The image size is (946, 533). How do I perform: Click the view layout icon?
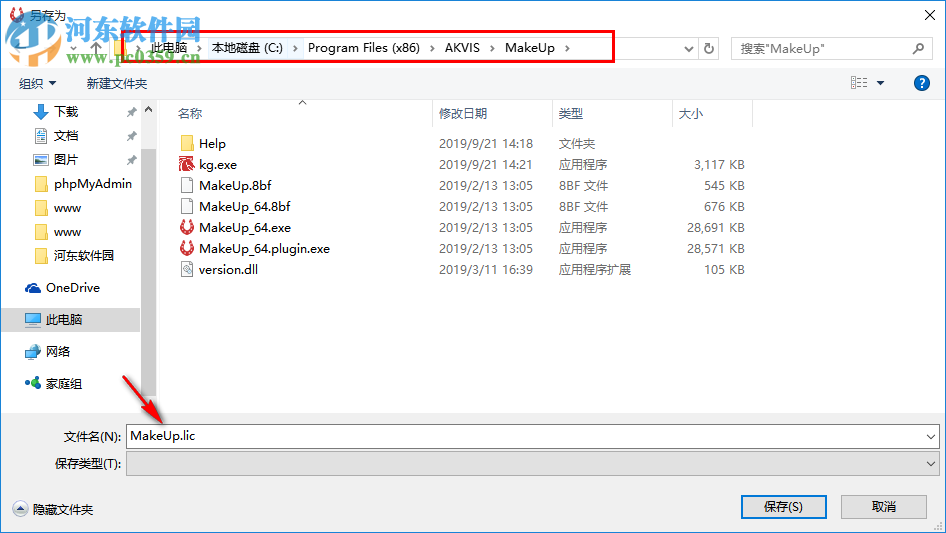point(859,83)
